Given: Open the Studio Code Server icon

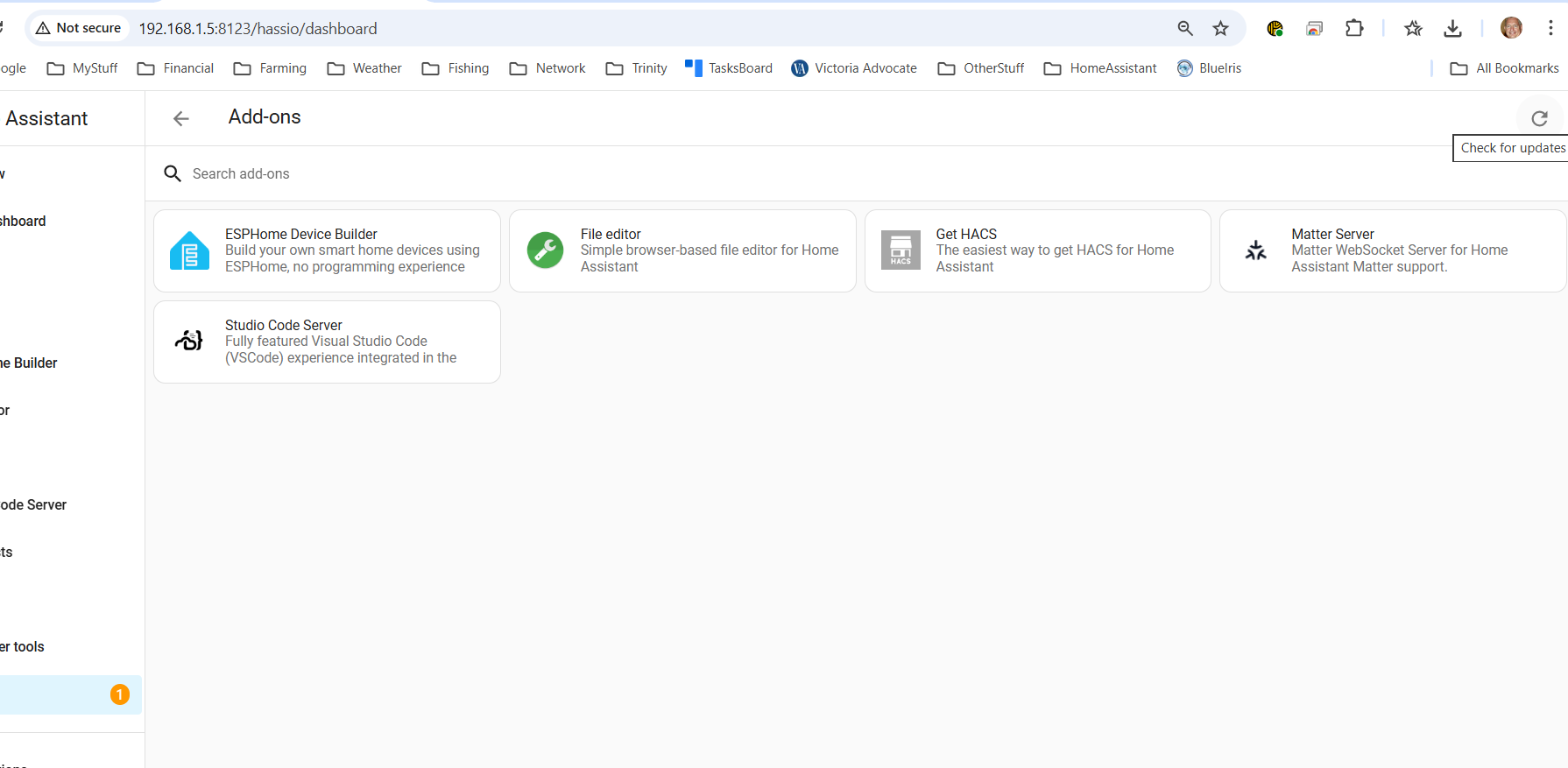Looking at the screenshot, I should [x=189, y=341].
